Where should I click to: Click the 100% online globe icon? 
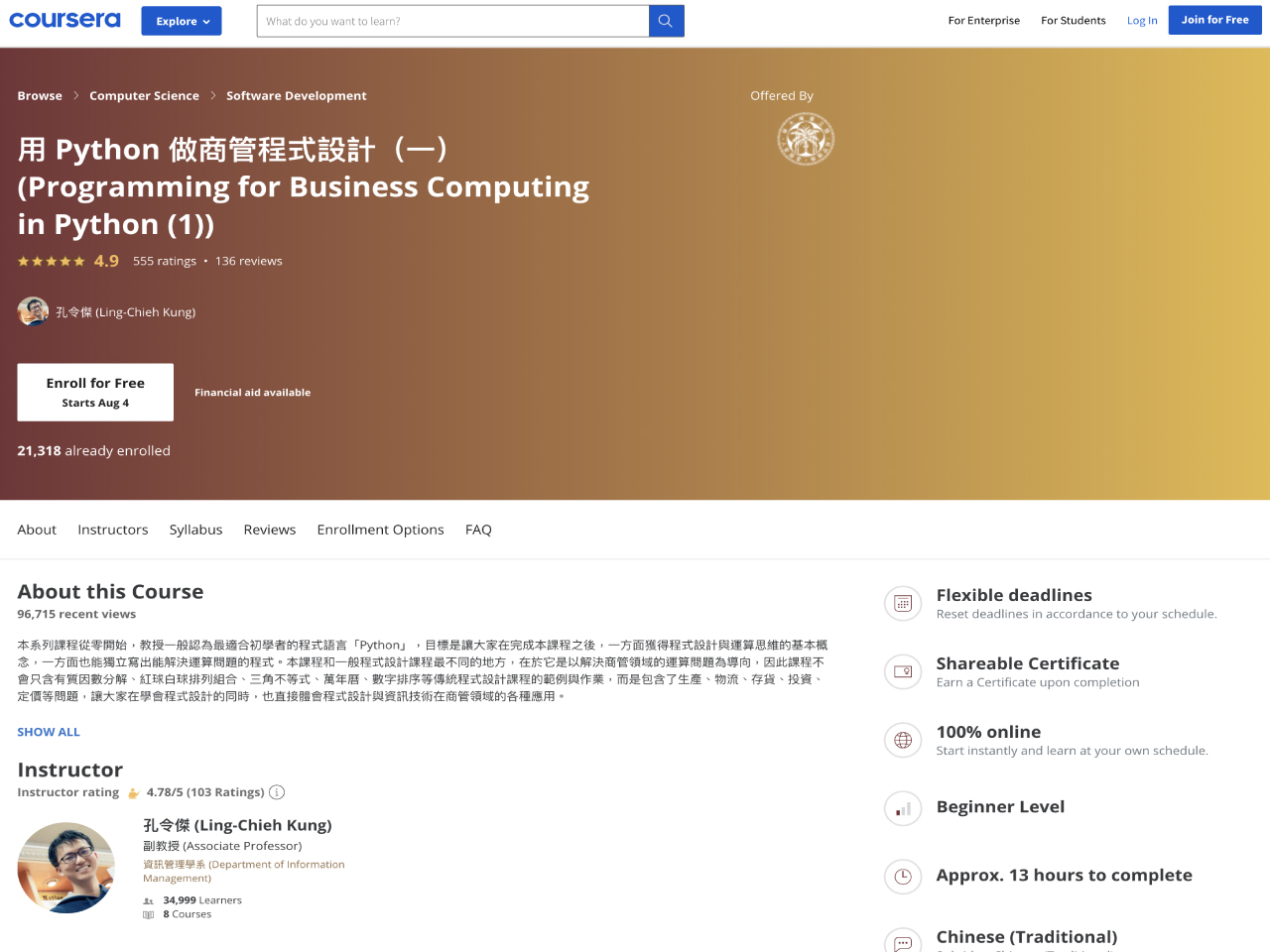point(903,740)
